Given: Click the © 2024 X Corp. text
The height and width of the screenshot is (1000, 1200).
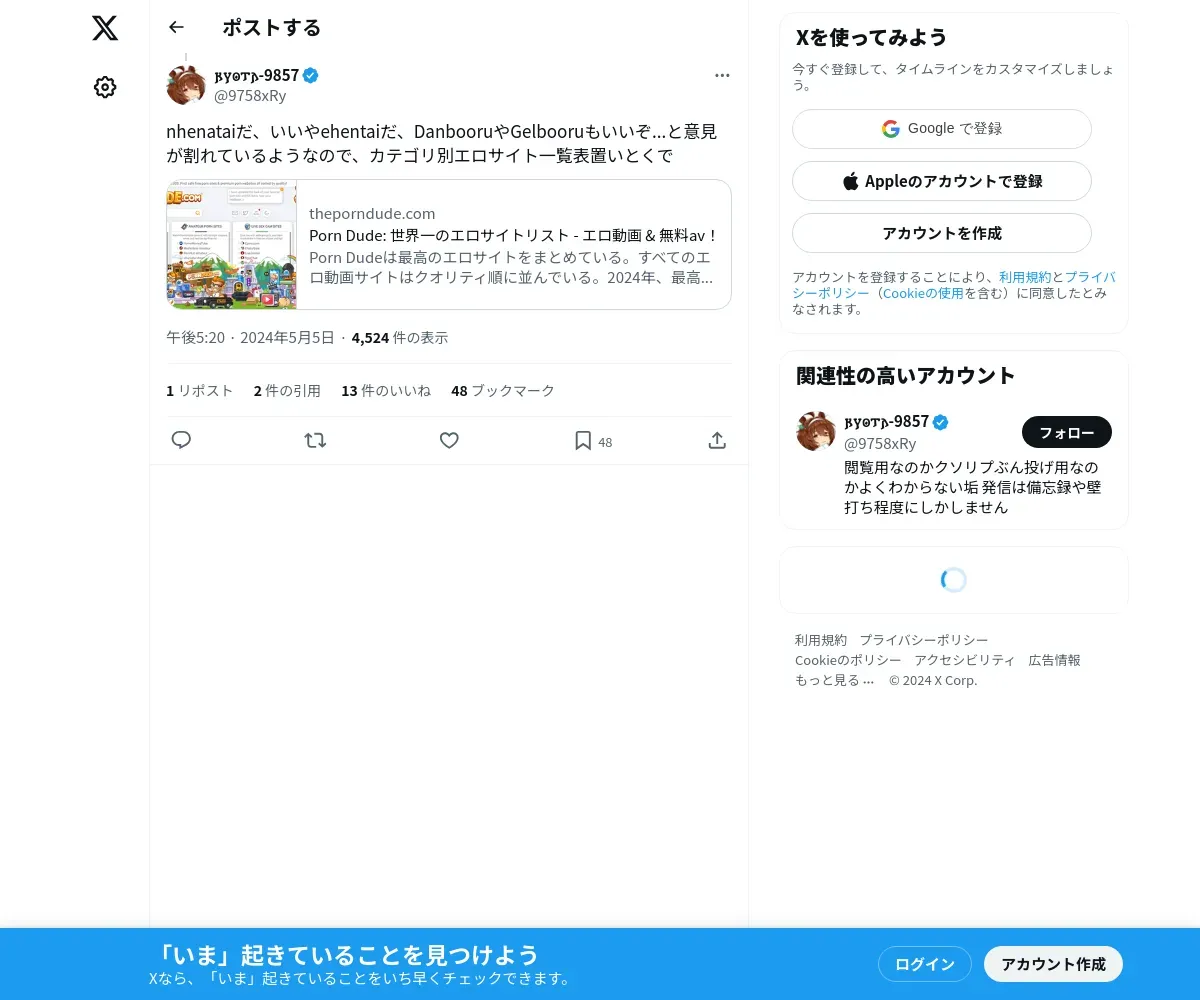Looking at the screenshot, I should coord(933,680).
